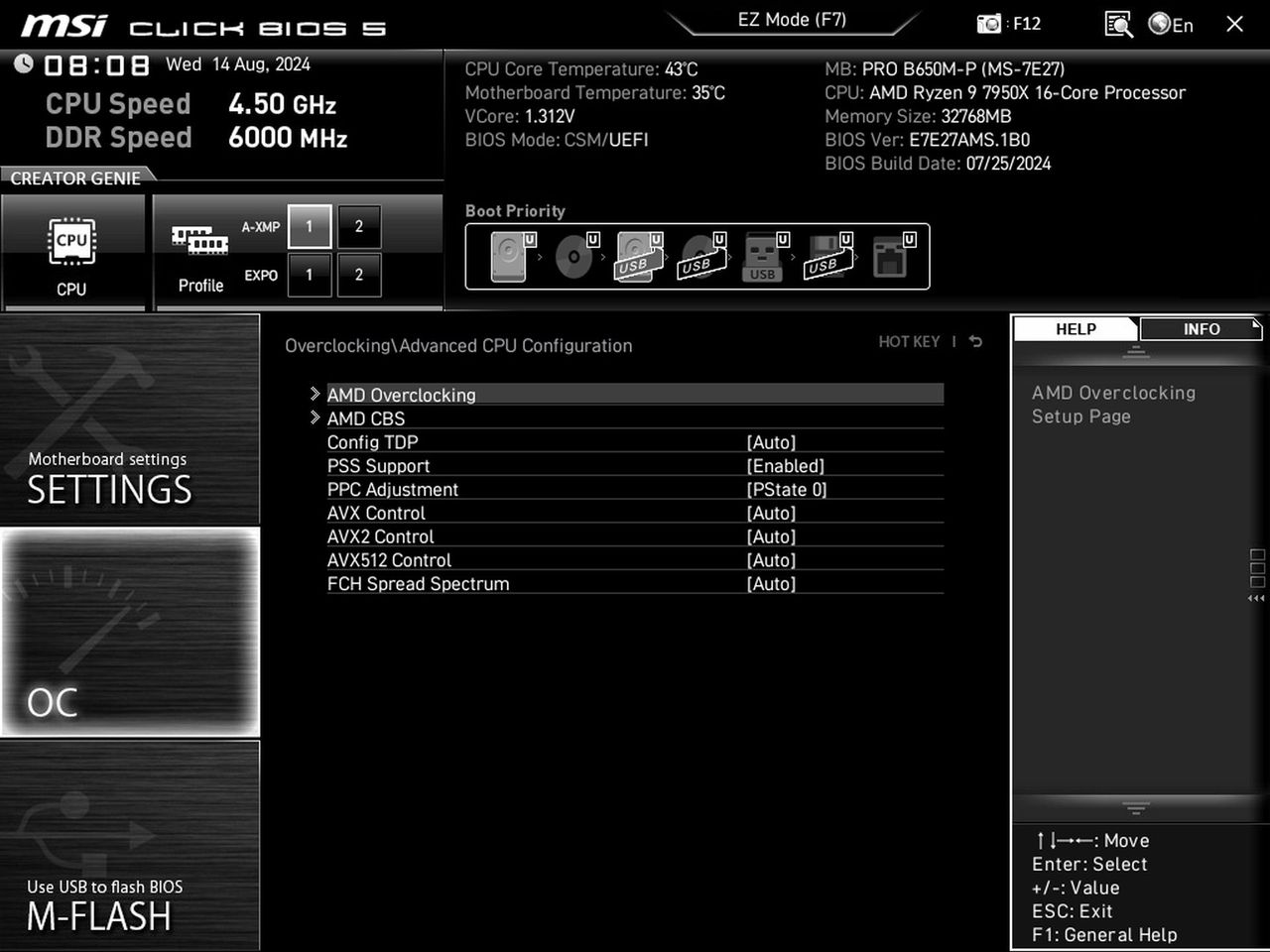Enable EXPO profile 1

pos(310,275)
